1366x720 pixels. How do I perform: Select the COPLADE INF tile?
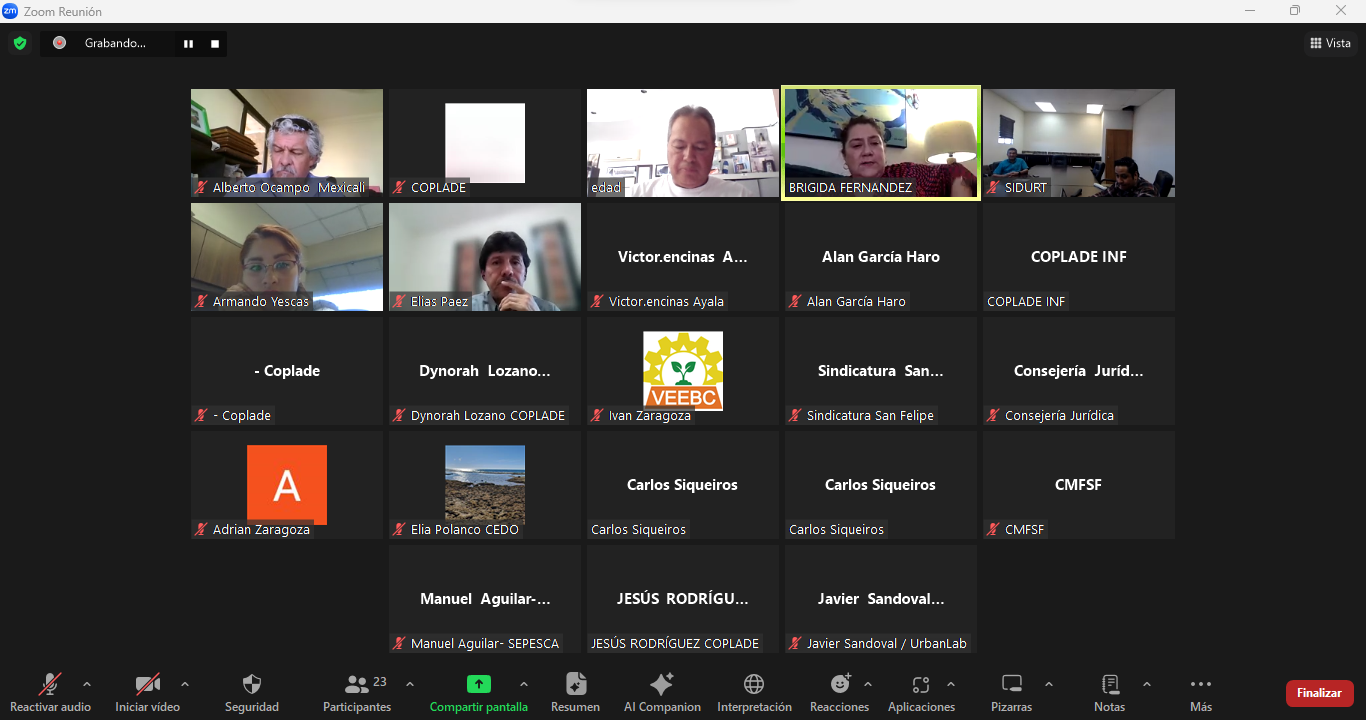pyautogui.click(x=1079, y=257)
